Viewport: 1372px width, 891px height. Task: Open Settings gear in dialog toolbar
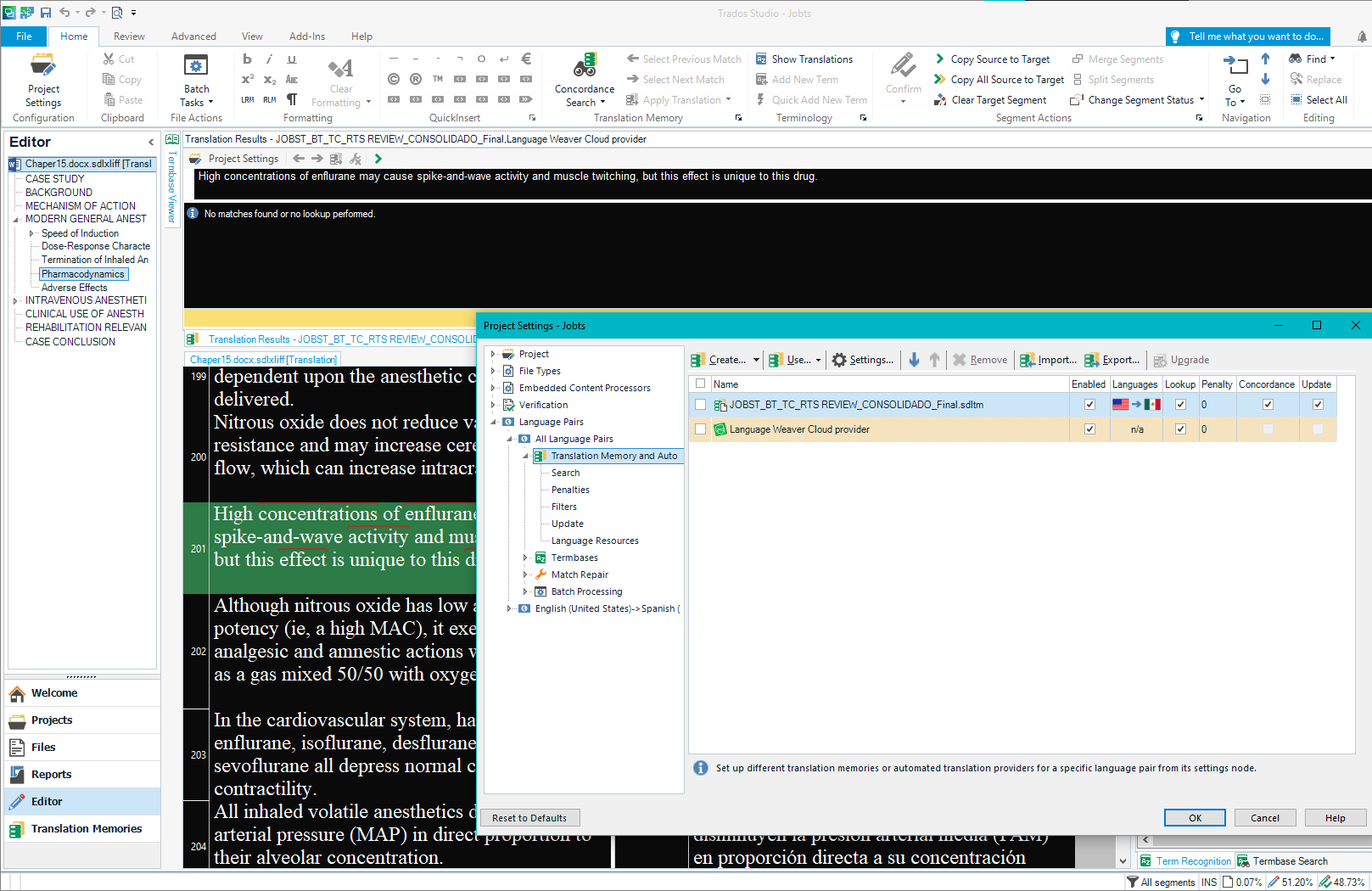(839, 360)
